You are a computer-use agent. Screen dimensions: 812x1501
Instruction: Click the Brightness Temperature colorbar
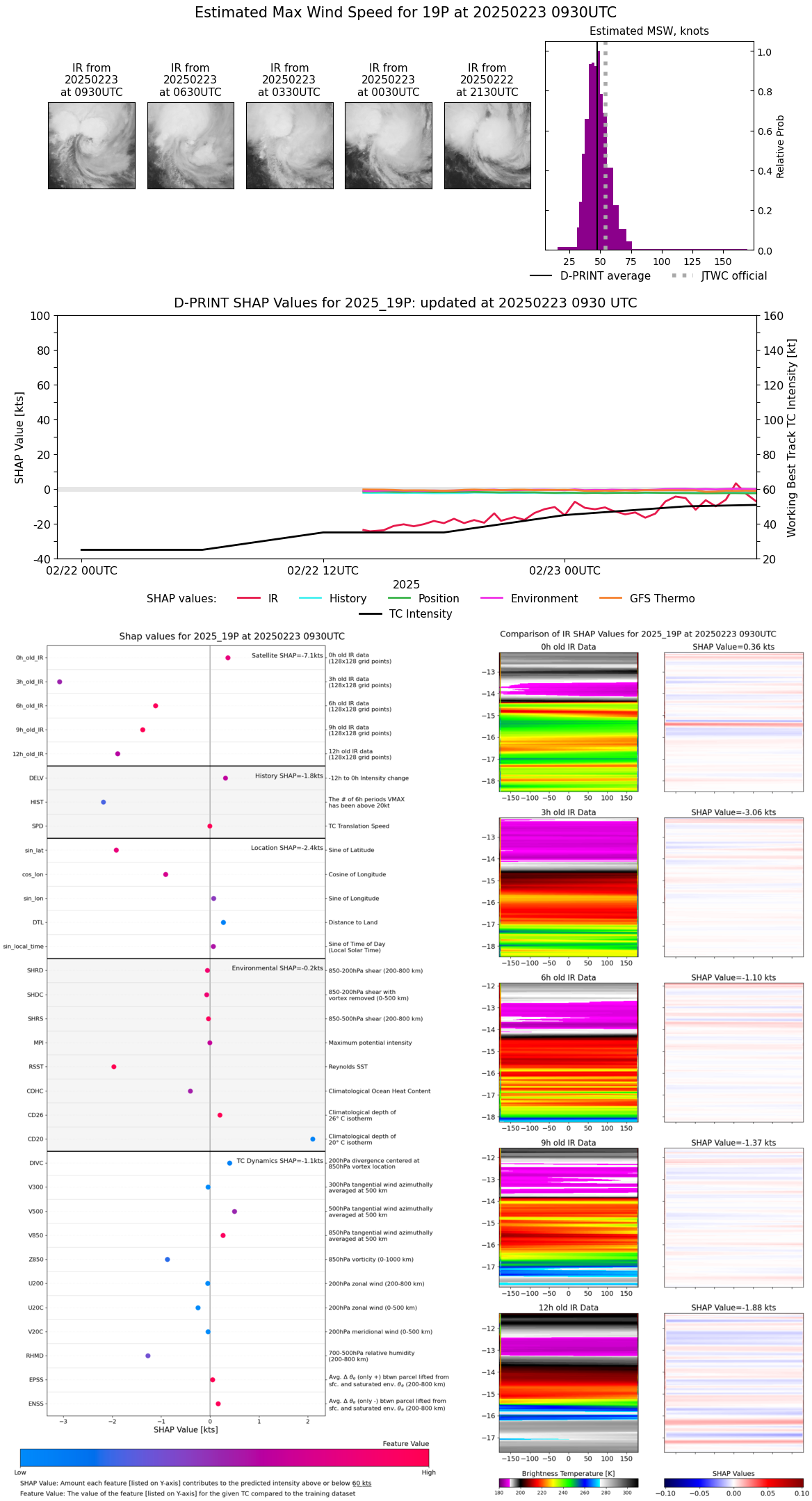(568, 1482)
